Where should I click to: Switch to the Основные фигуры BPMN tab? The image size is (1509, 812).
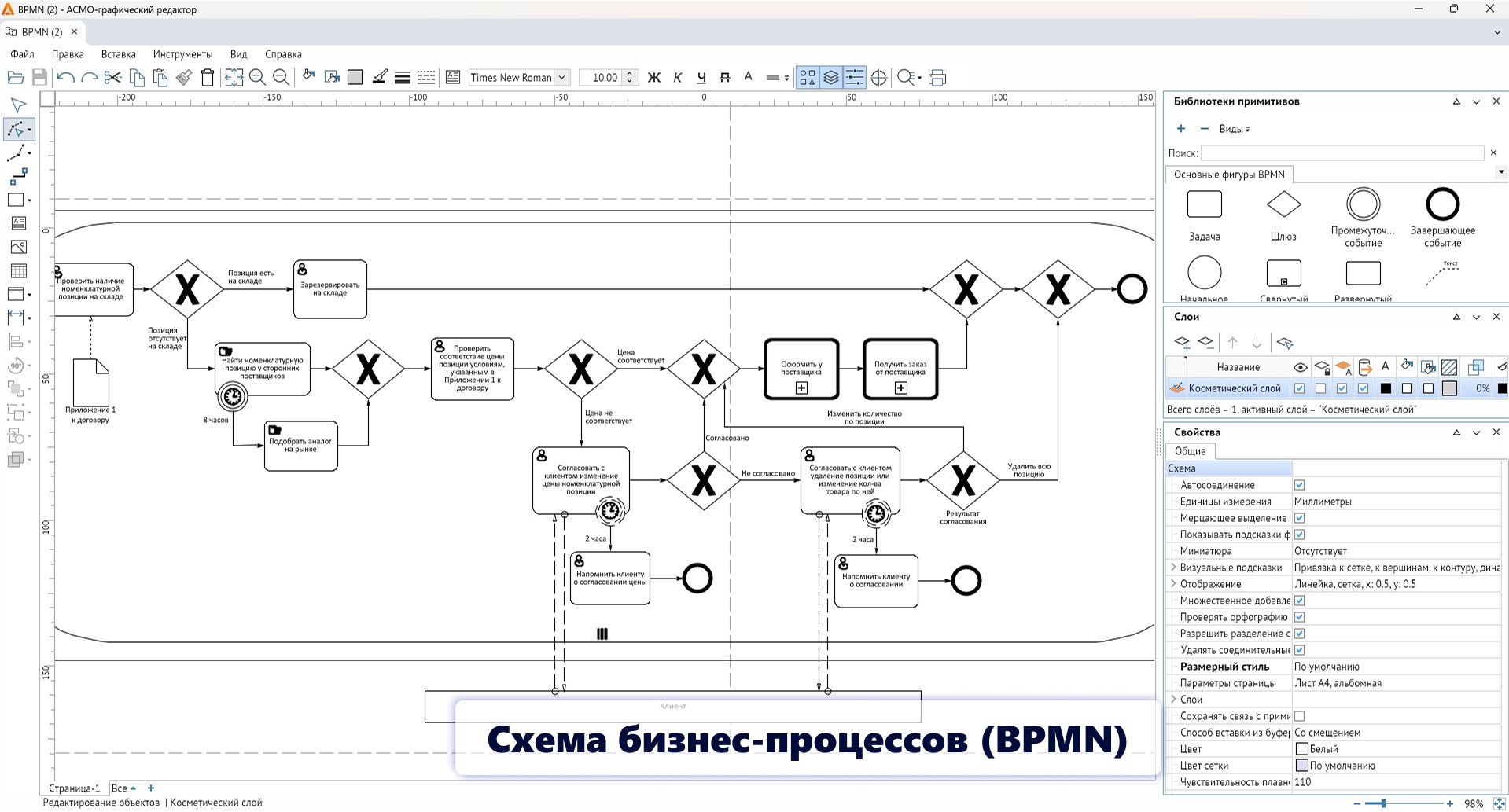[x=1229, y=175]
